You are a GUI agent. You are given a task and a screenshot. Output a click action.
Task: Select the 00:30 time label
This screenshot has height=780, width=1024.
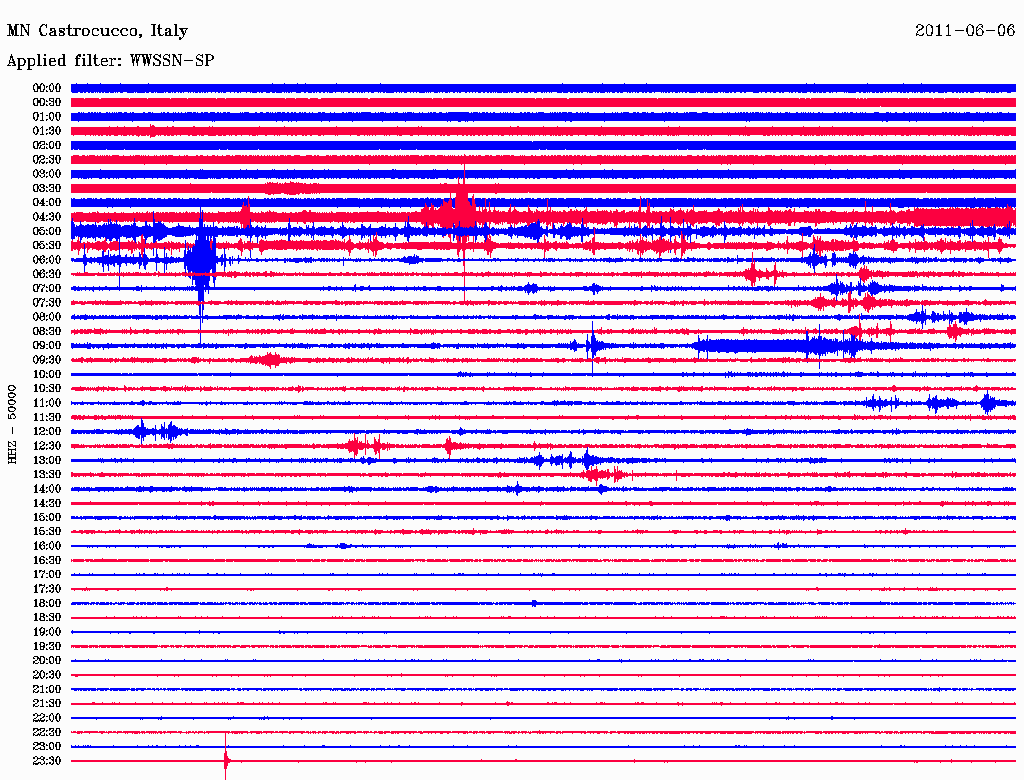pyautogui.click(x=47, y=102)
